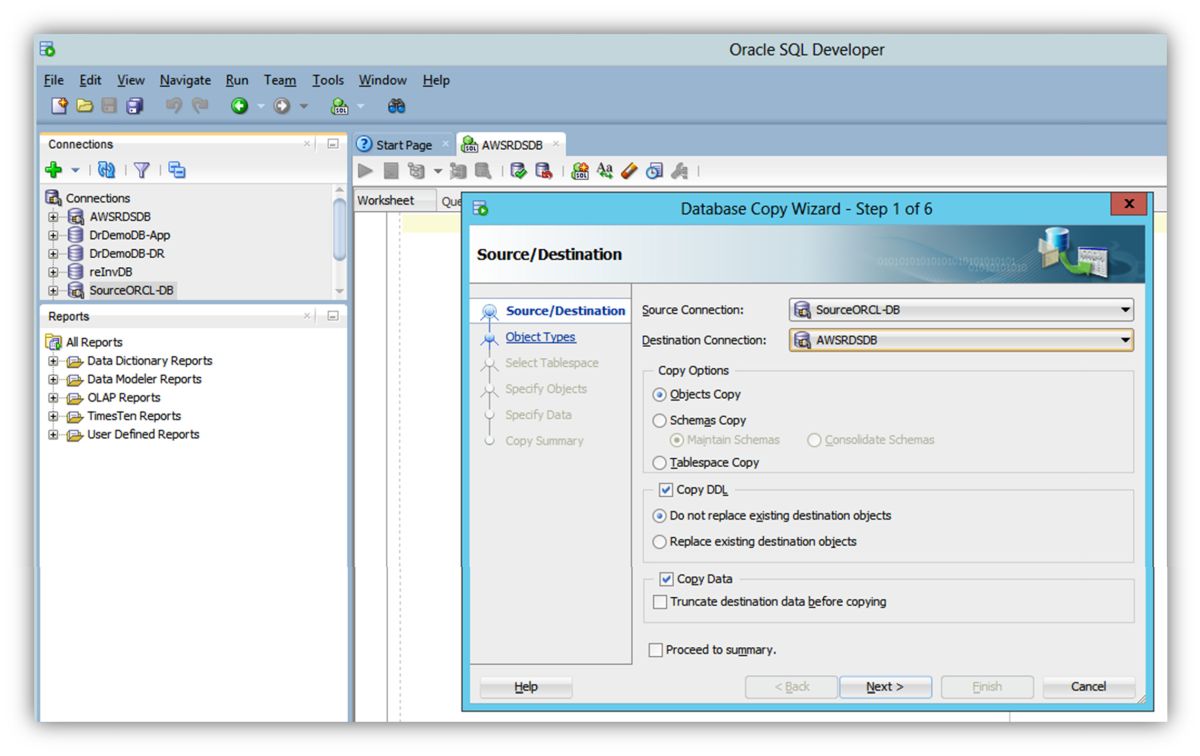
Task: Open a file with the folder toolbar icon
Action: click(84, 105)
